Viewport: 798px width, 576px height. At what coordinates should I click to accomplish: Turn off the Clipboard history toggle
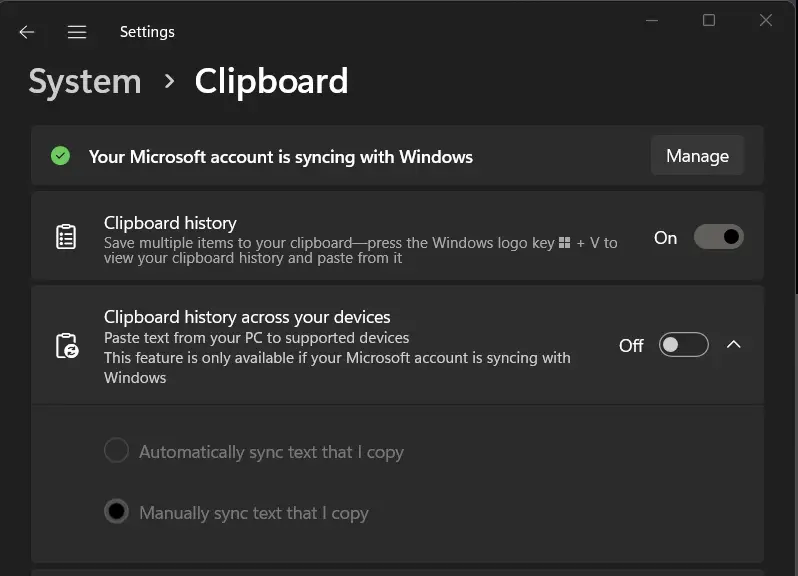click(718, 237)
